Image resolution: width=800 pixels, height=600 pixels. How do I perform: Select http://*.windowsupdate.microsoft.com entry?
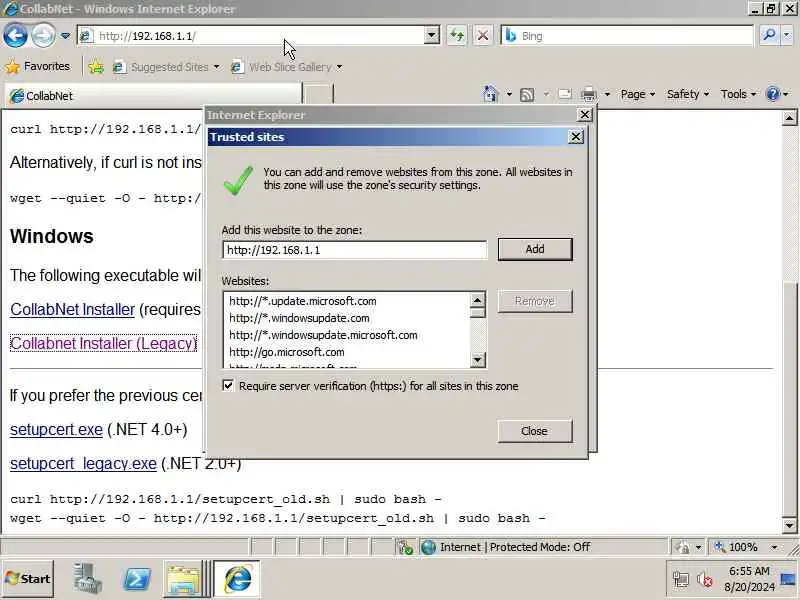(x=323, y=335)
